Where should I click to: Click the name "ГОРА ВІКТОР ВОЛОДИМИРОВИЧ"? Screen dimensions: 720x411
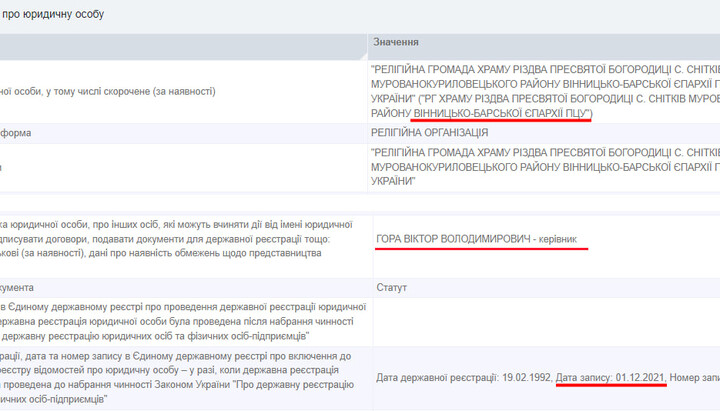tap(451, 240)
